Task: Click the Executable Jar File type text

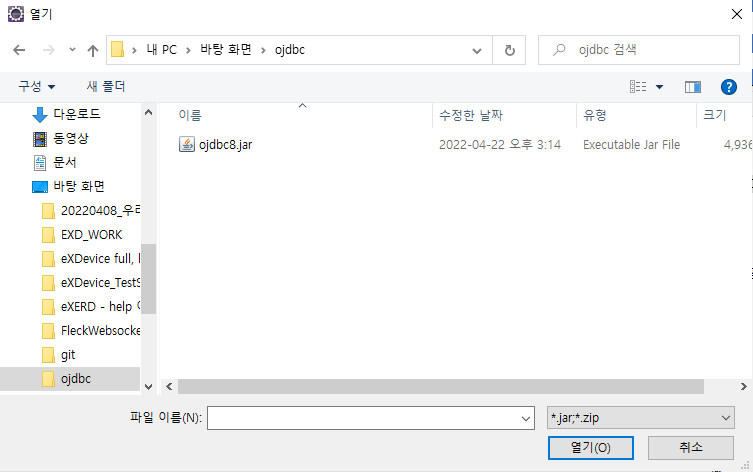Action: (x=632, y=145)
